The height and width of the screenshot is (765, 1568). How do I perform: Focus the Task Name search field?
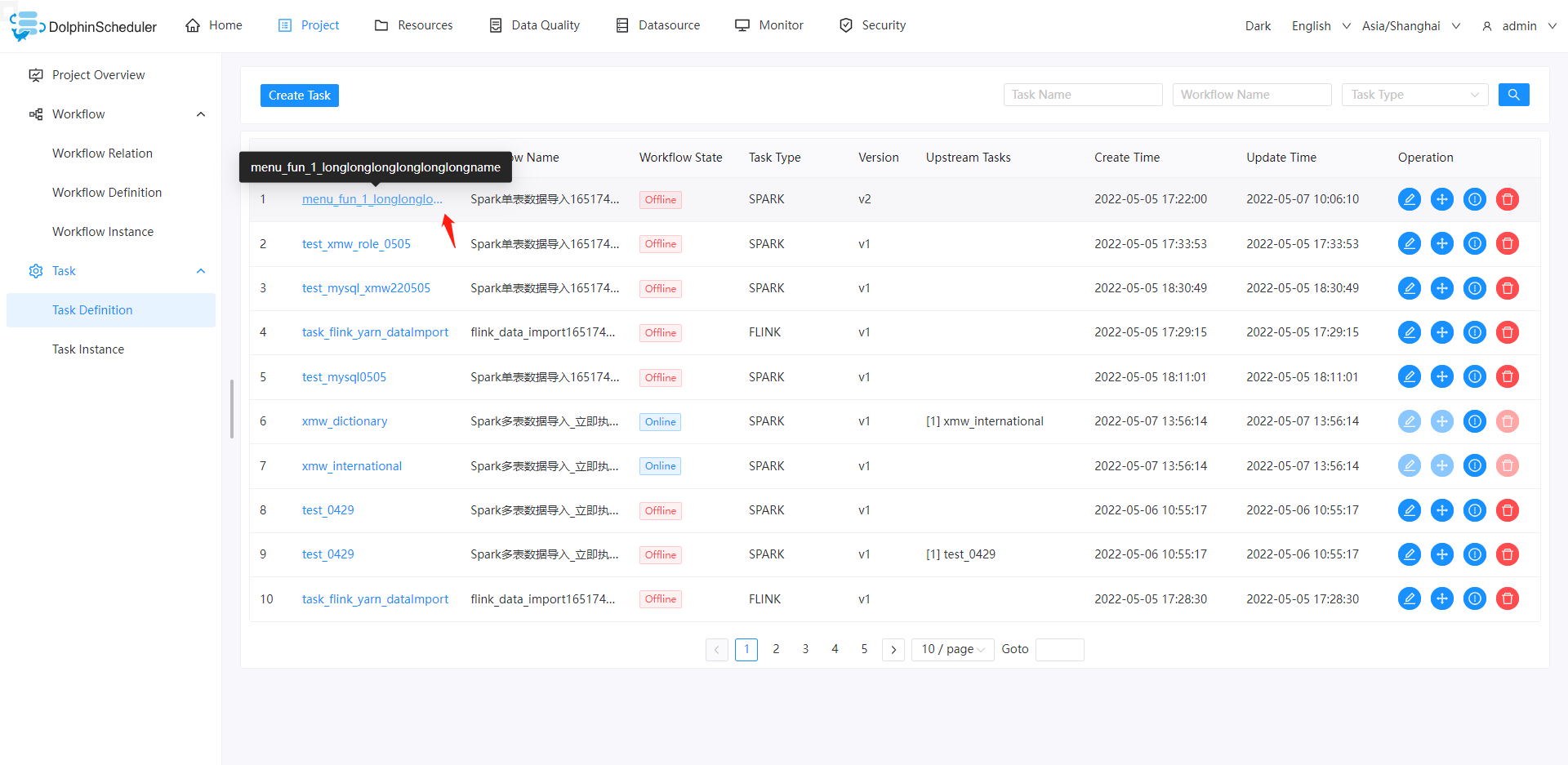[x=1083, y=95]
